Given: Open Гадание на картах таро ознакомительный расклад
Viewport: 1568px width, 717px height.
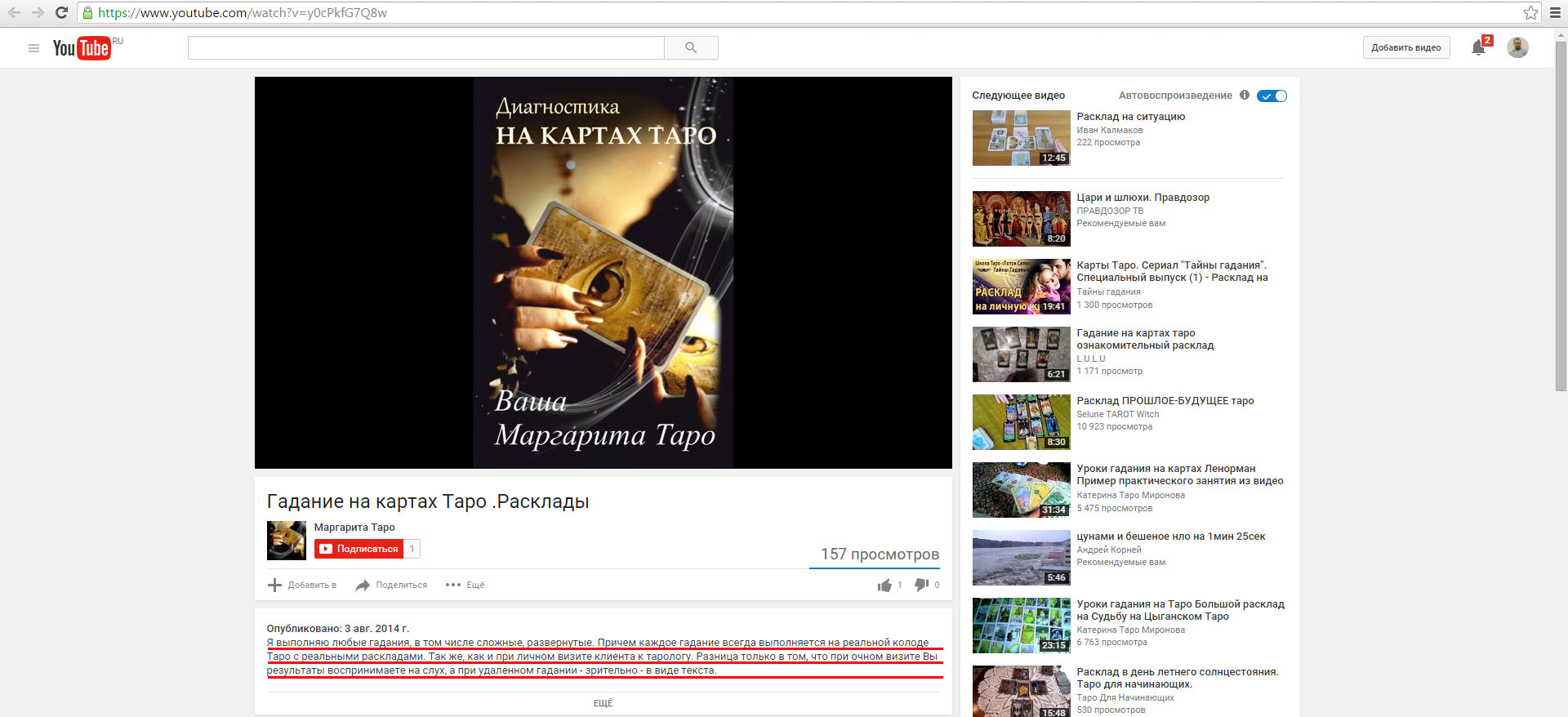Looking at the screenshot, I should [1145, 339].
